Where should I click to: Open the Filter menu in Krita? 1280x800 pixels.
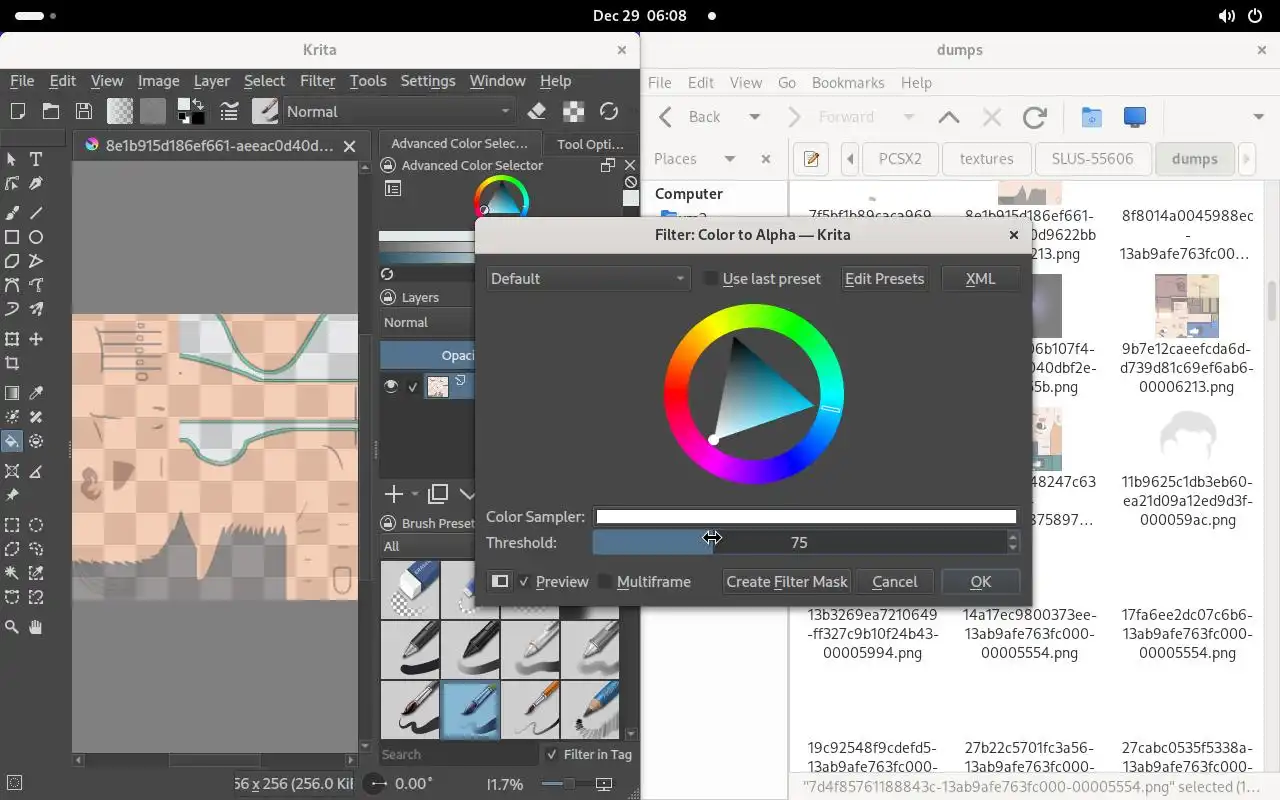click(317, 81)
